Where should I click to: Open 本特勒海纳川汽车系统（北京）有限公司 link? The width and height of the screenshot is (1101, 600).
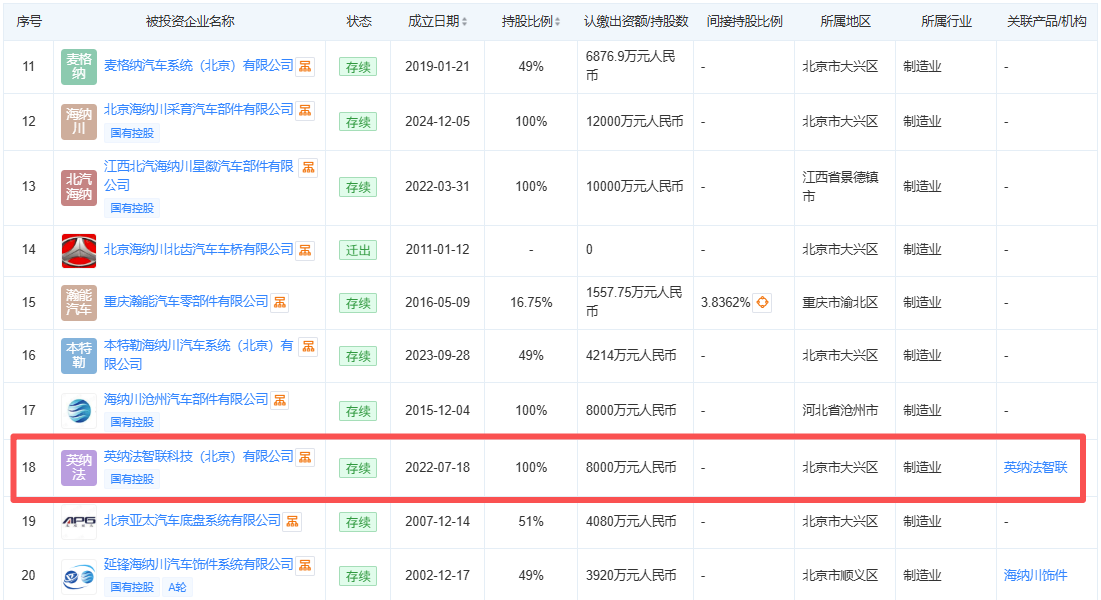(x=199, y=355)
